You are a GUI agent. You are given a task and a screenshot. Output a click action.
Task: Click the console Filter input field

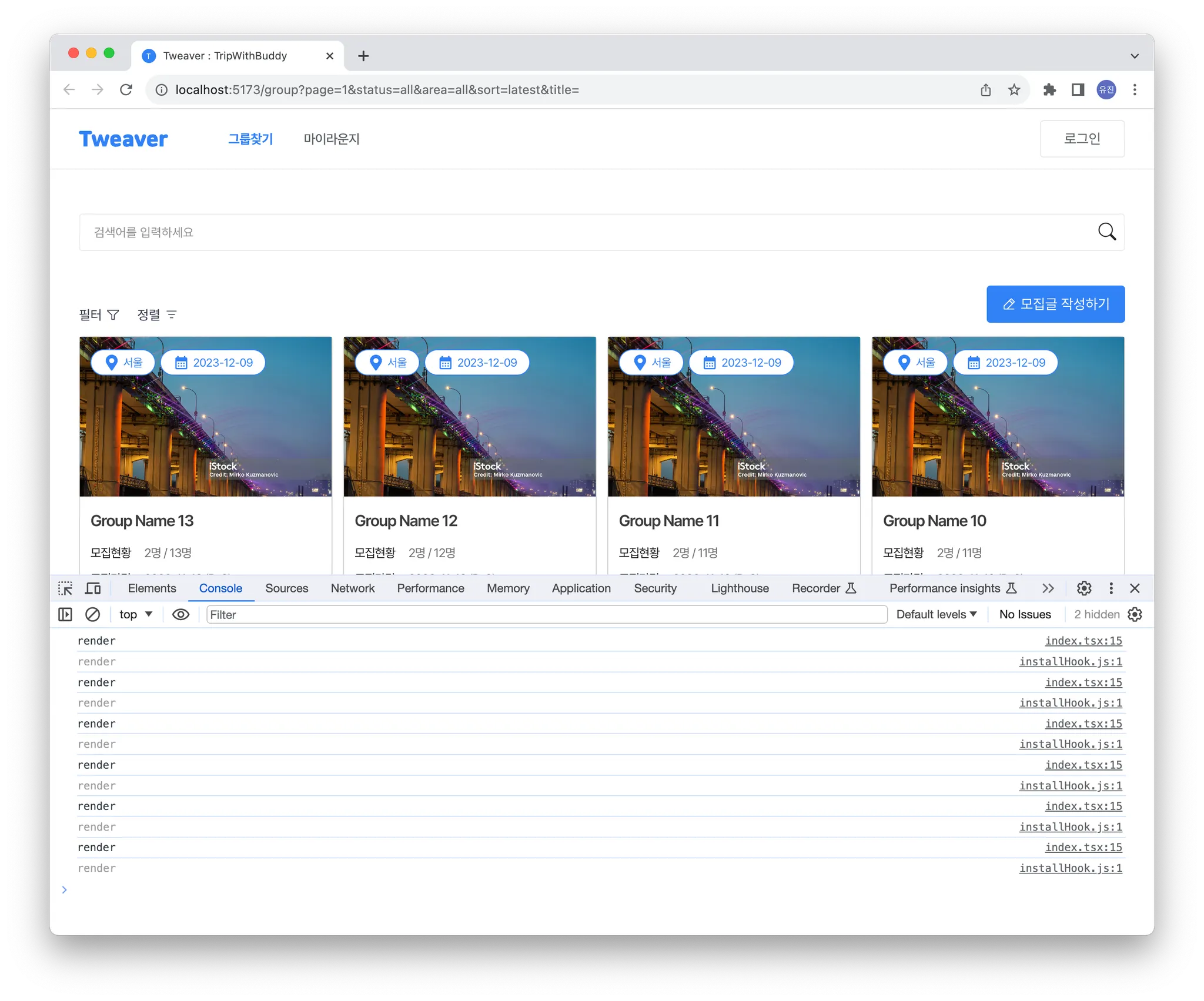tap(547, 614)
